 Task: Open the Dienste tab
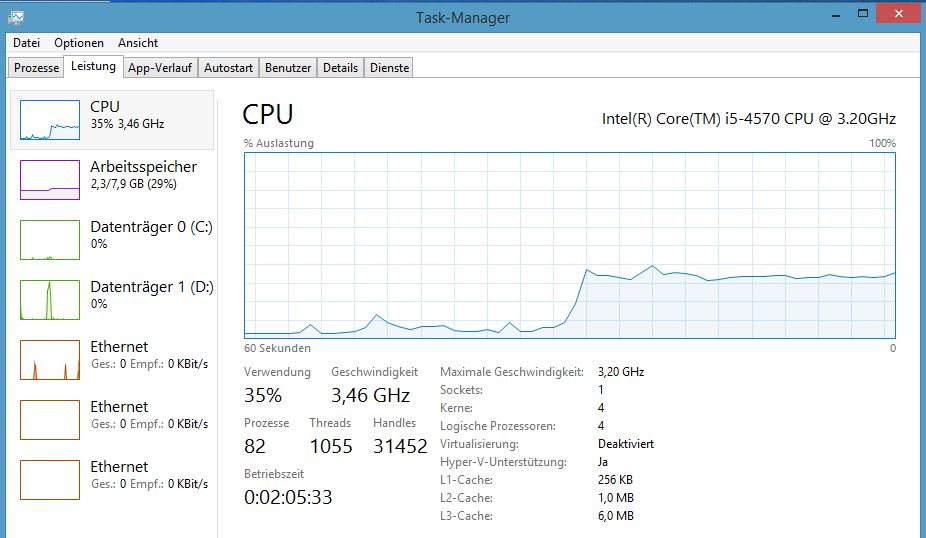[389, 68]
